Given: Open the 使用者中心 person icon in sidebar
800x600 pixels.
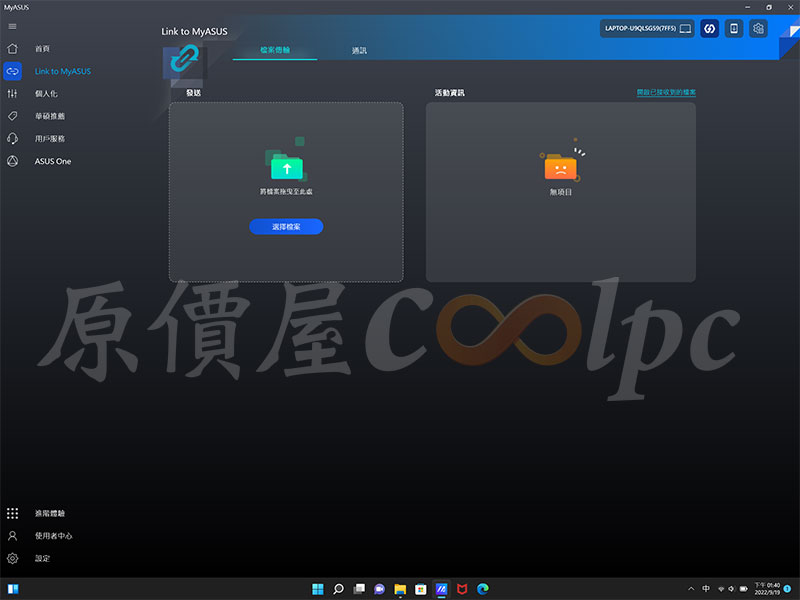Looking at the screenshot, I should (12, 536).
